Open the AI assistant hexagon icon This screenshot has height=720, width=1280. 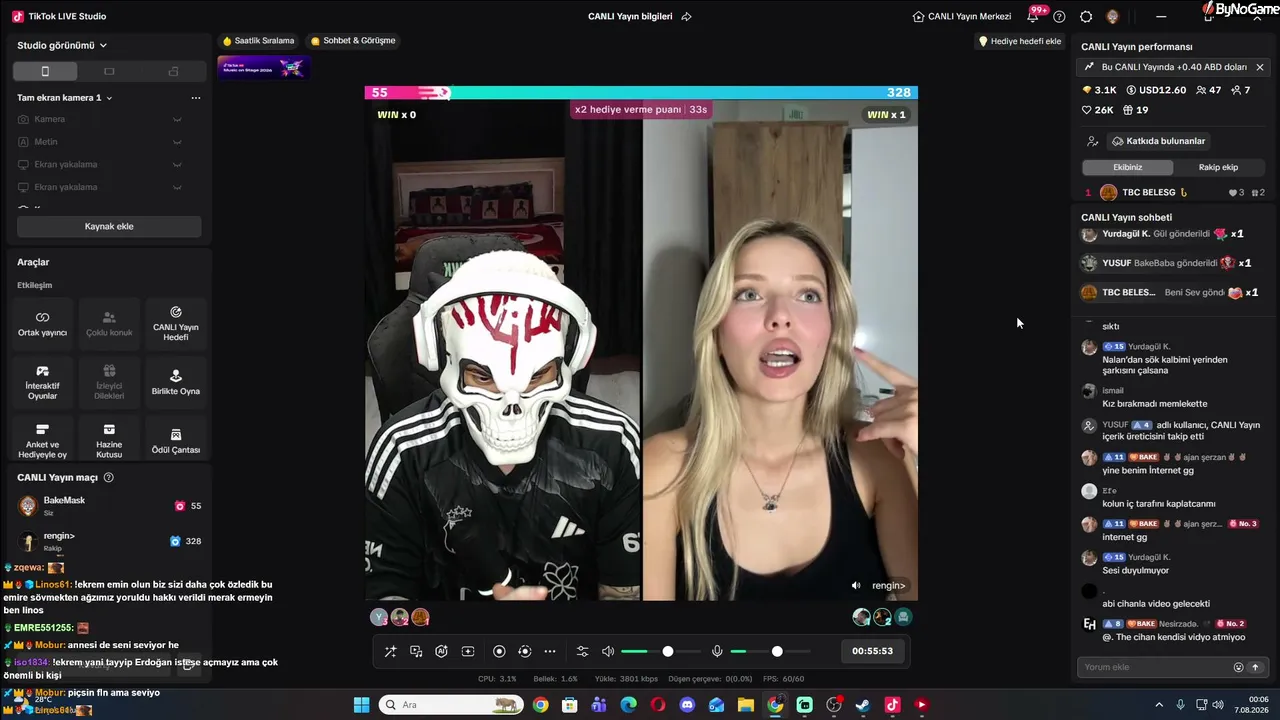(x=441, y=651)
